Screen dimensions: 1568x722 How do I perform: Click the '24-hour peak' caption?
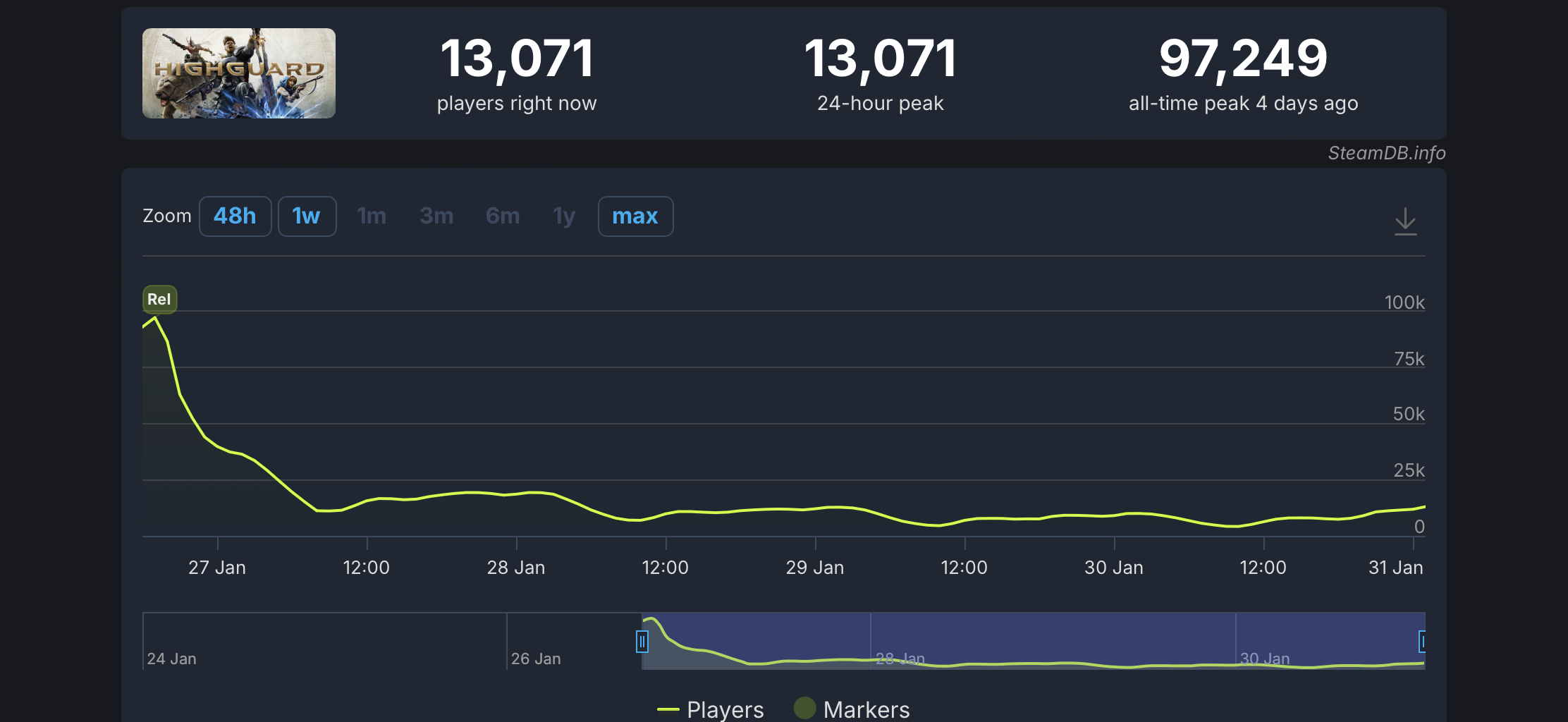pos(881,104)
